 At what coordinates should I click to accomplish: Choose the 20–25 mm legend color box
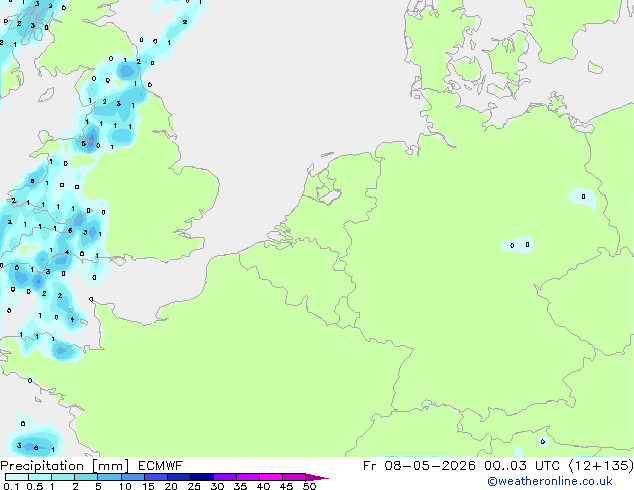coord(178,477)
